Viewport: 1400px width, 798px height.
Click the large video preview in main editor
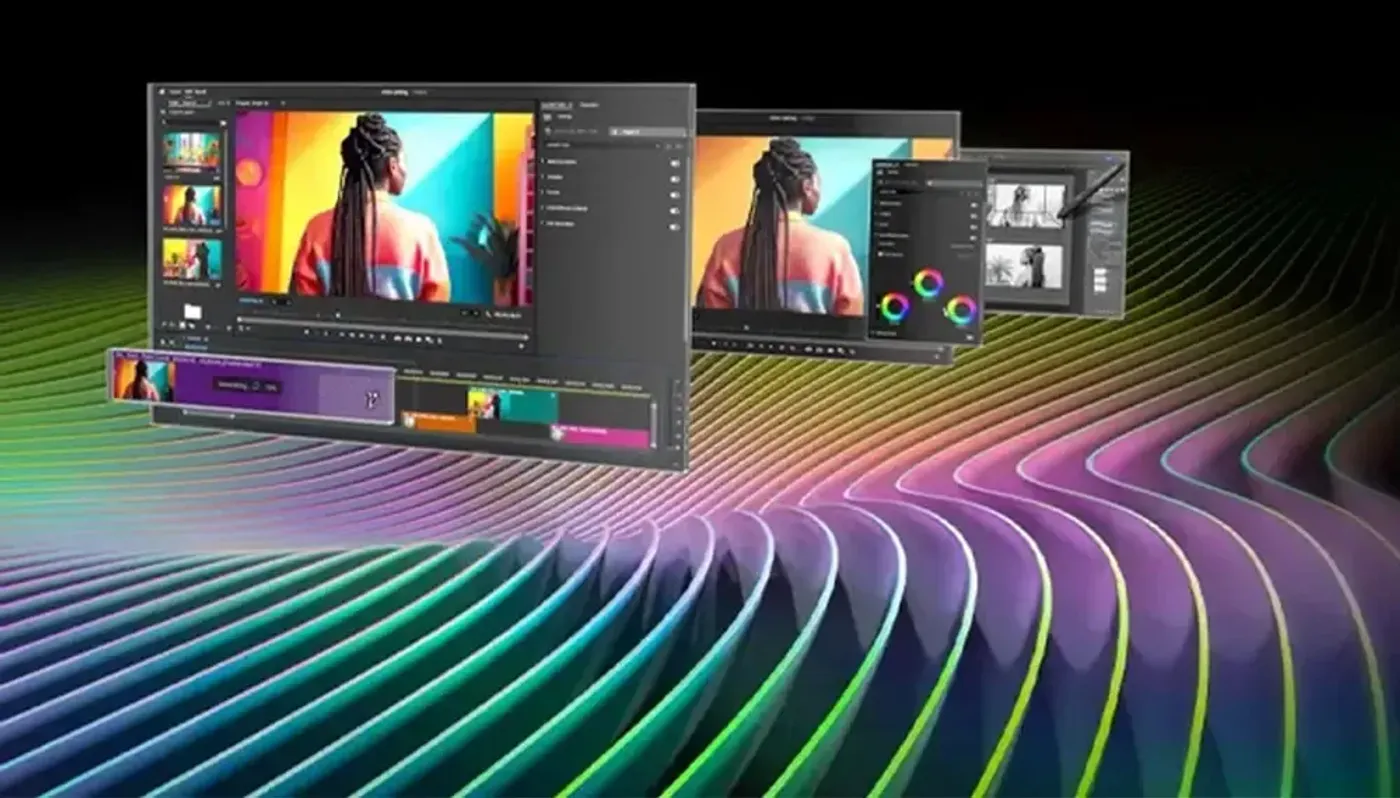pos(384,208)
